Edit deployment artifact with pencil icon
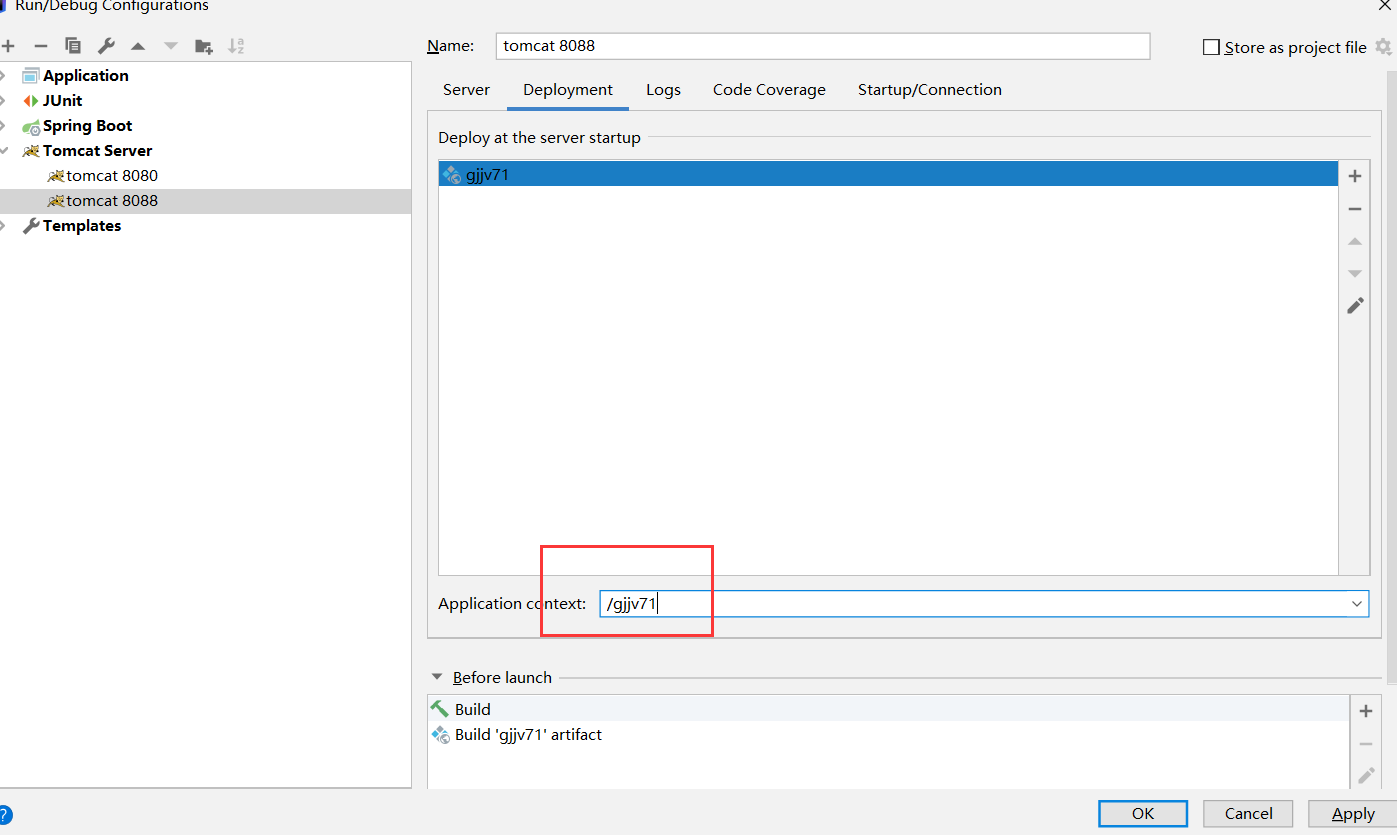1397x835 pixels. (x=1355, y=306)
